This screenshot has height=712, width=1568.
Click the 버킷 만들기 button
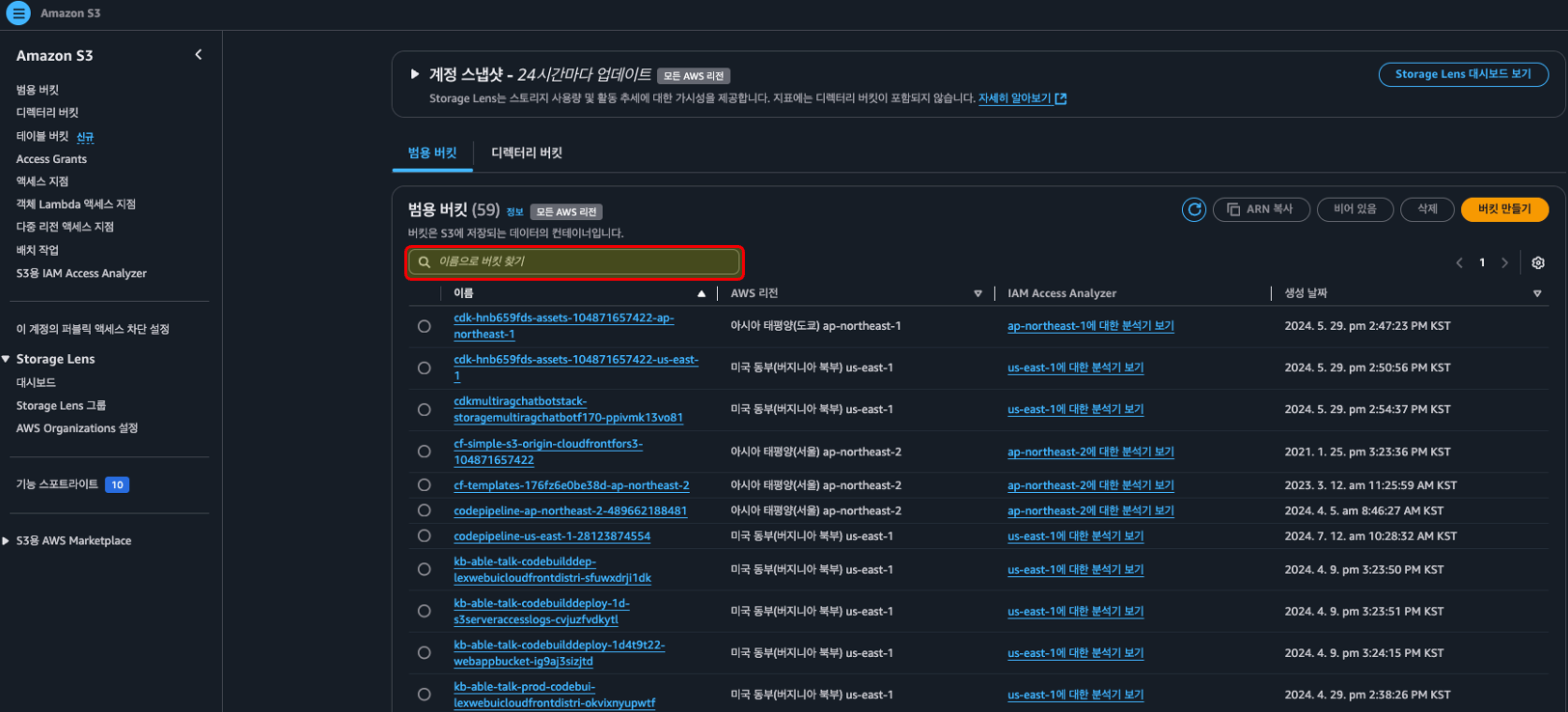point(1504,209)
